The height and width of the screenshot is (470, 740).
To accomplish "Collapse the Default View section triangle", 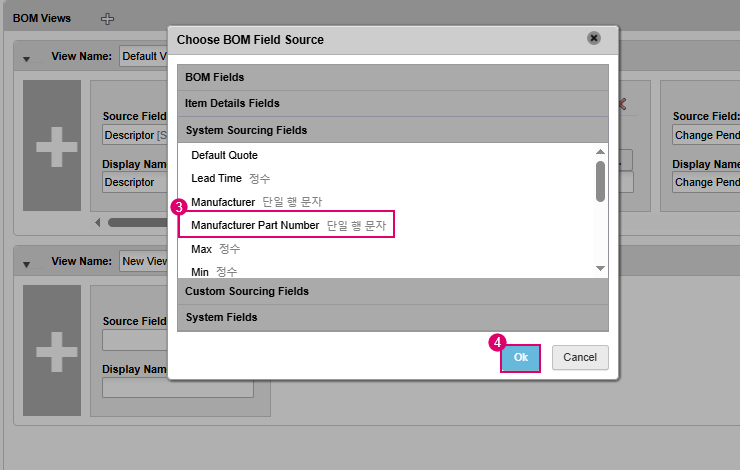I will point(27,58).
